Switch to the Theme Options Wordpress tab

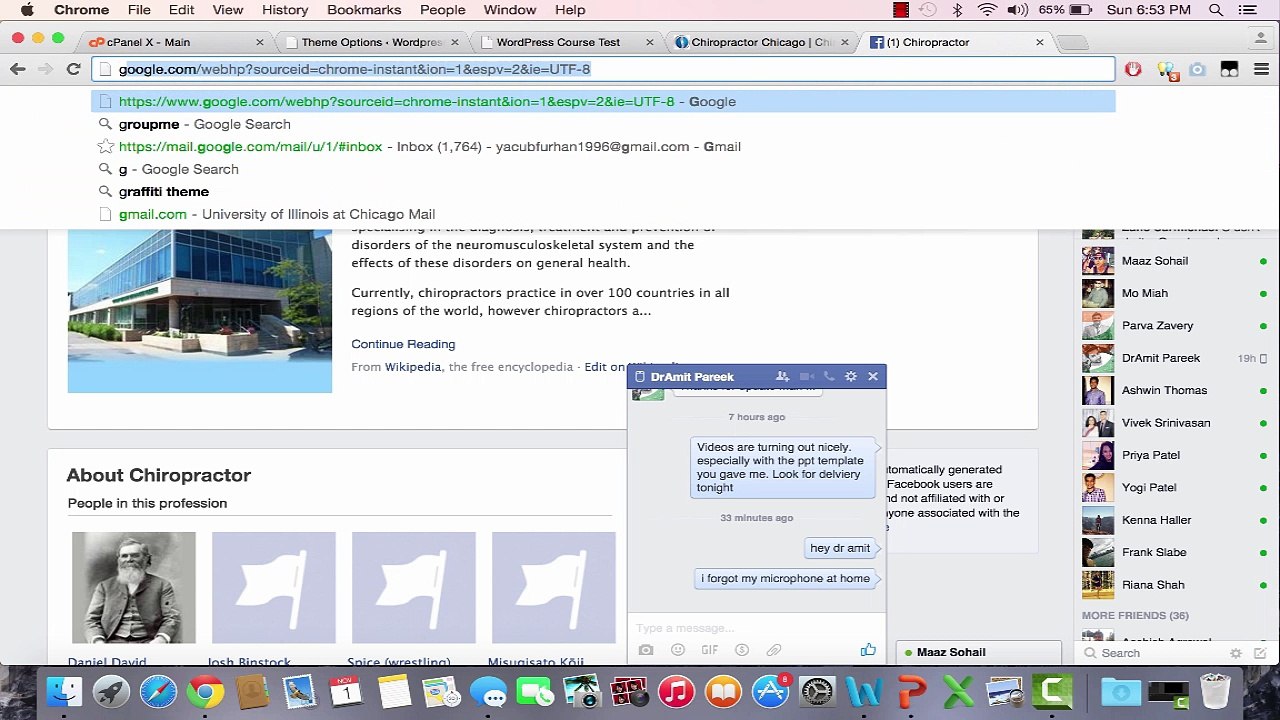369,42
